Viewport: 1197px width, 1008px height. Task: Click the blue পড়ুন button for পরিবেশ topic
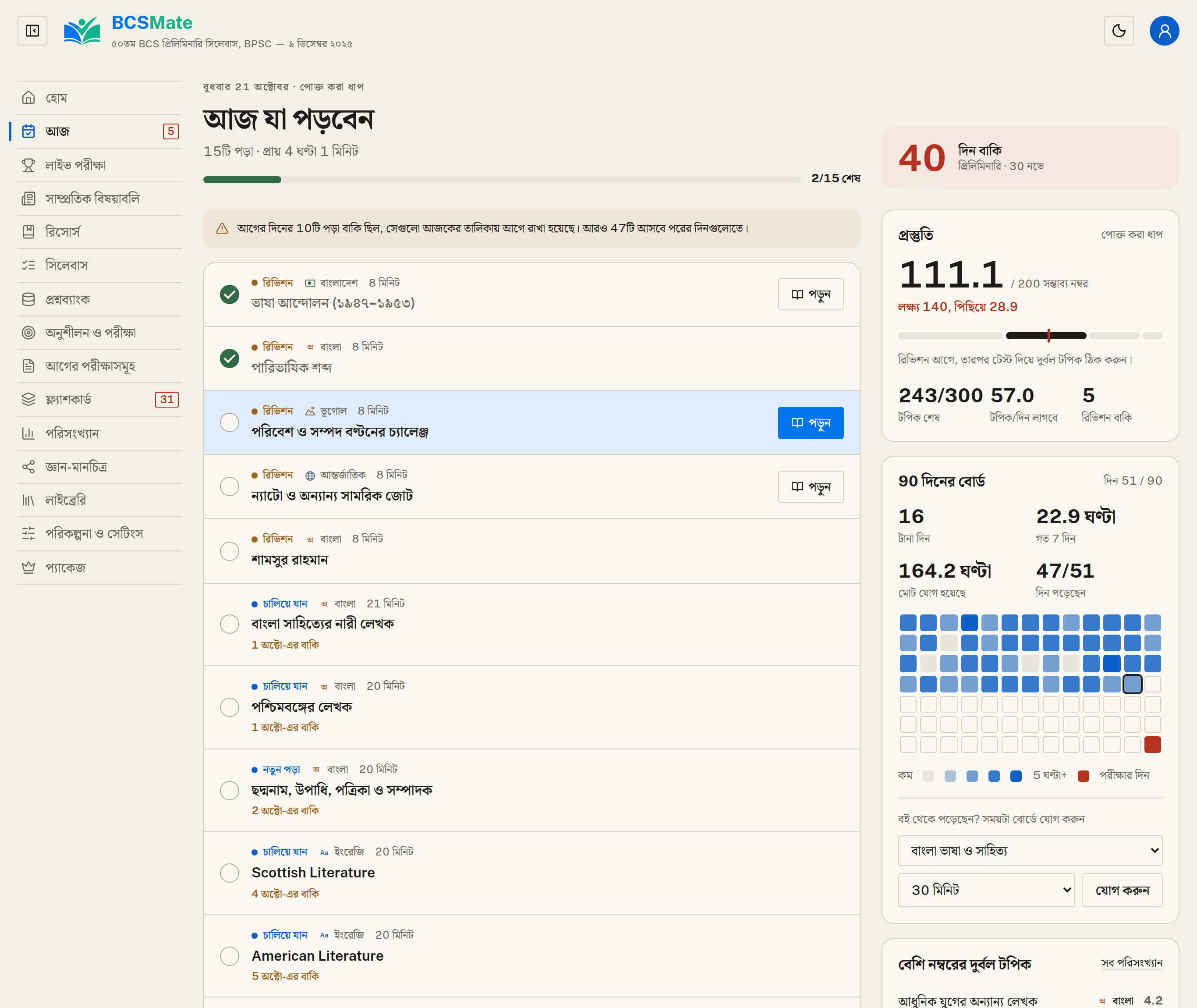point(810,423)
